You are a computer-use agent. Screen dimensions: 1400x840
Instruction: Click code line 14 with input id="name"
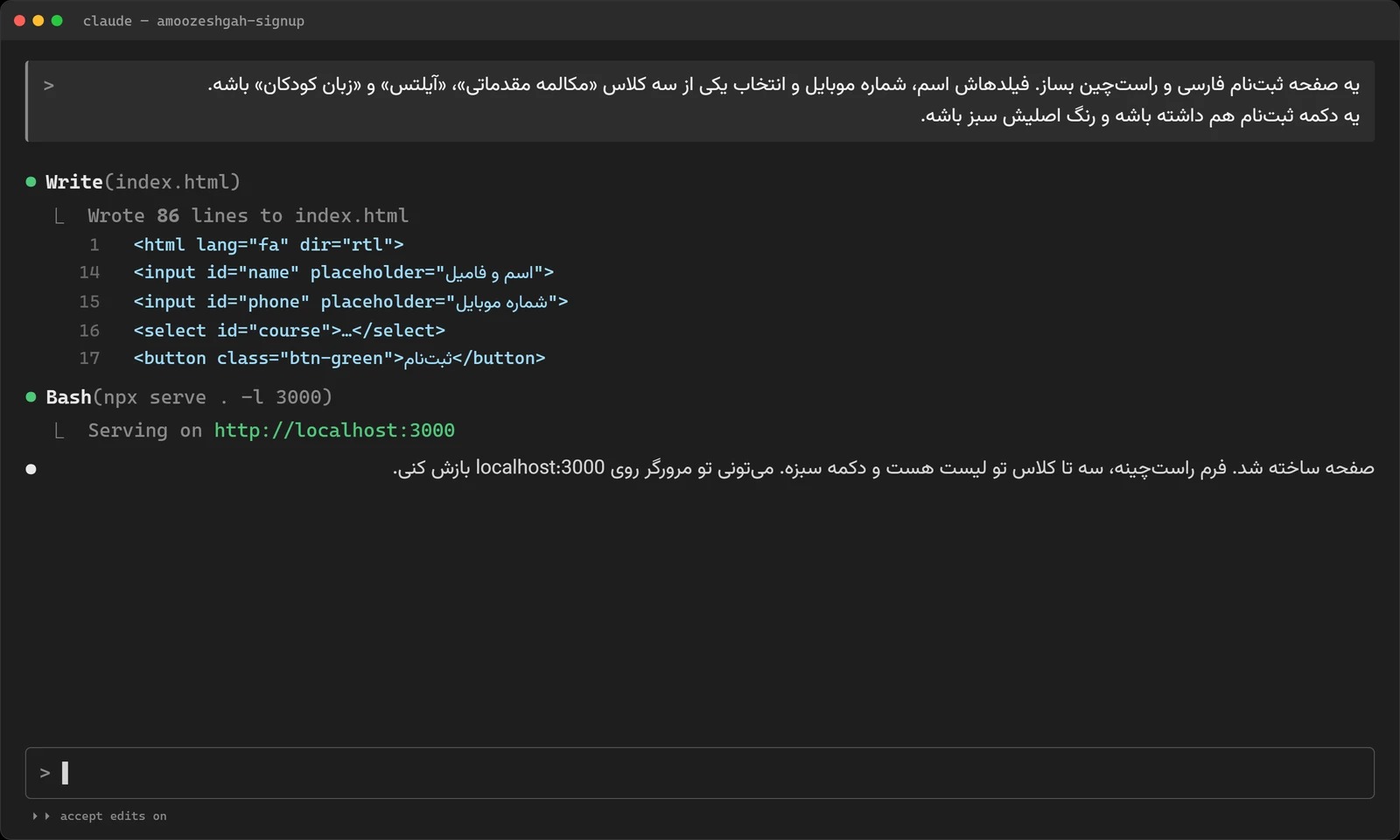click(x=344, y=273)
